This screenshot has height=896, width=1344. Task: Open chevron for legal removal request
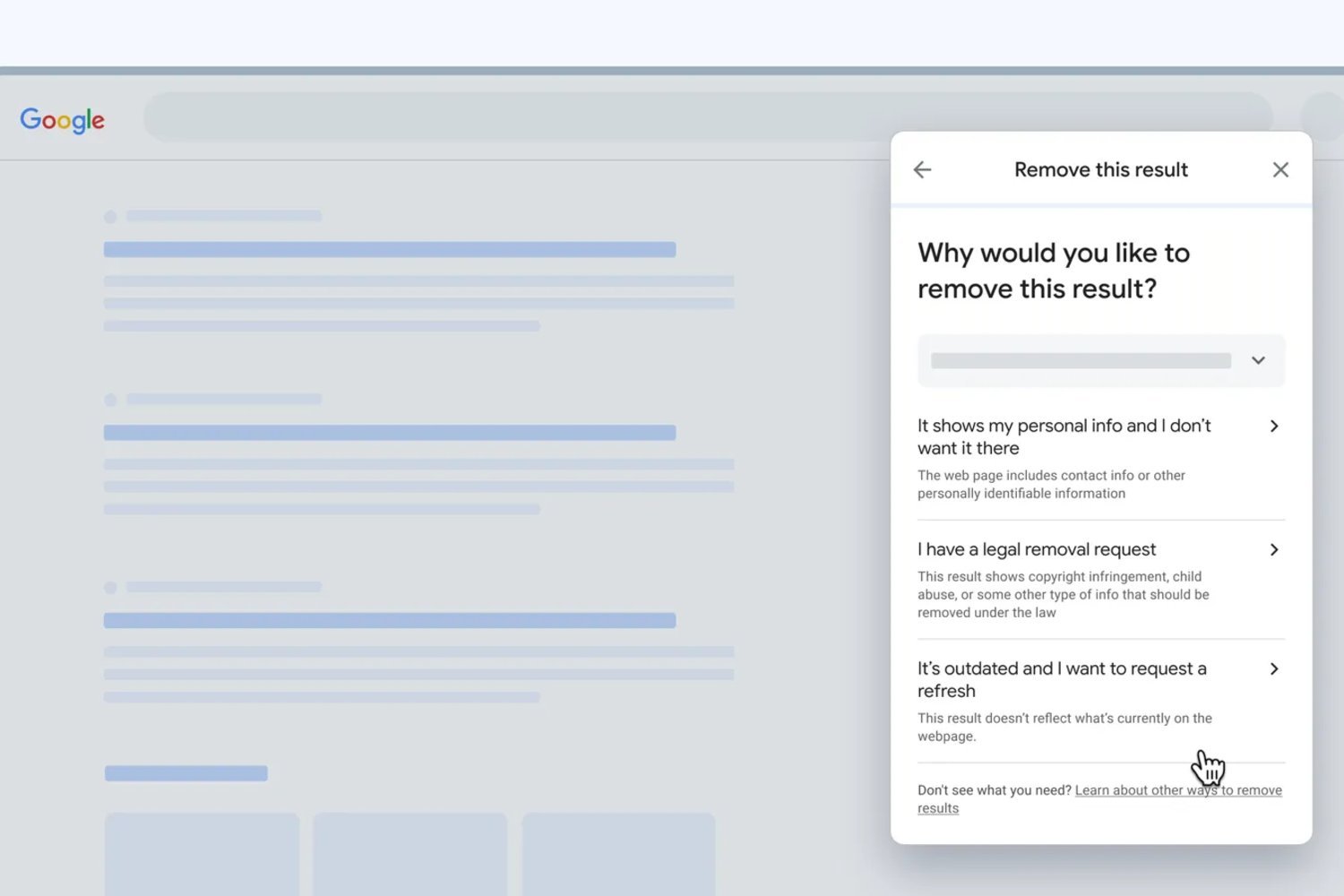point(1274,549)
